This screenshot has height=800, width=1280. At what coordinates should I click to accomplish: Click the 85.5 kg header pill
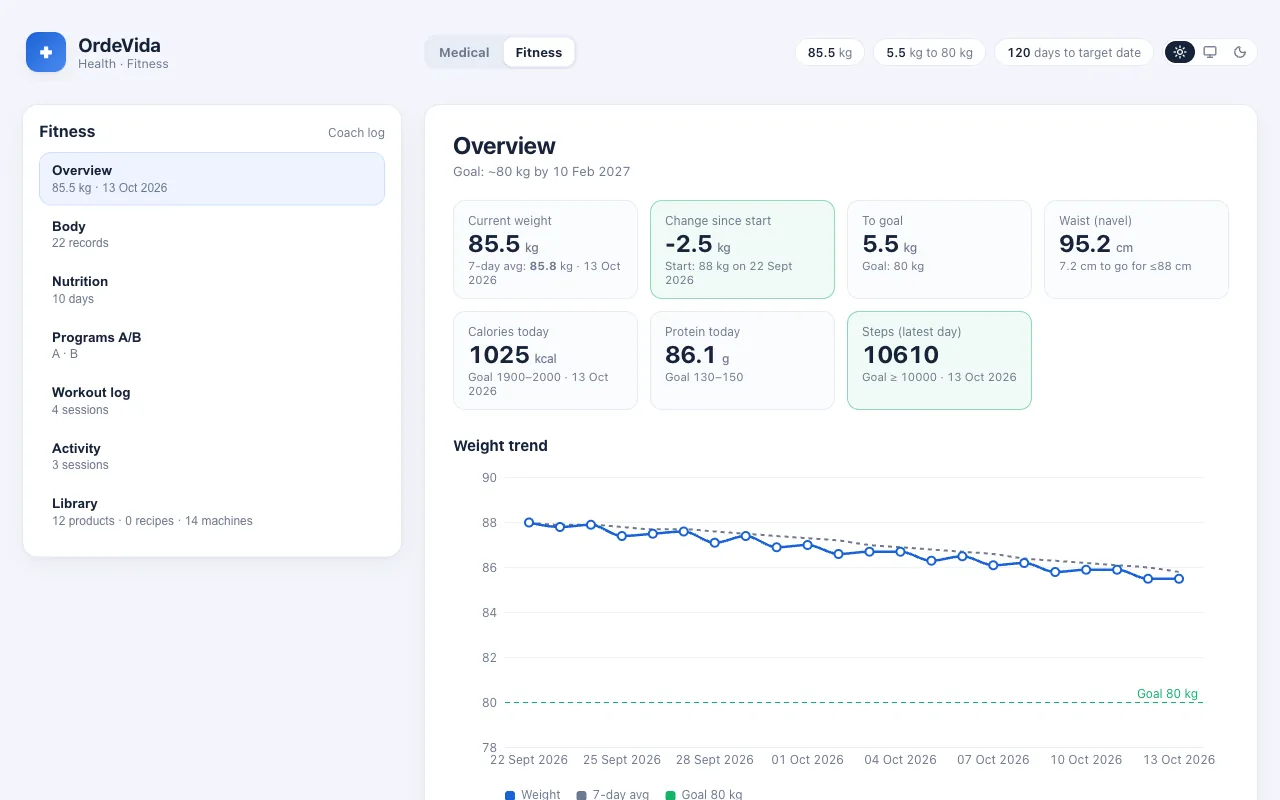[830, 52]
